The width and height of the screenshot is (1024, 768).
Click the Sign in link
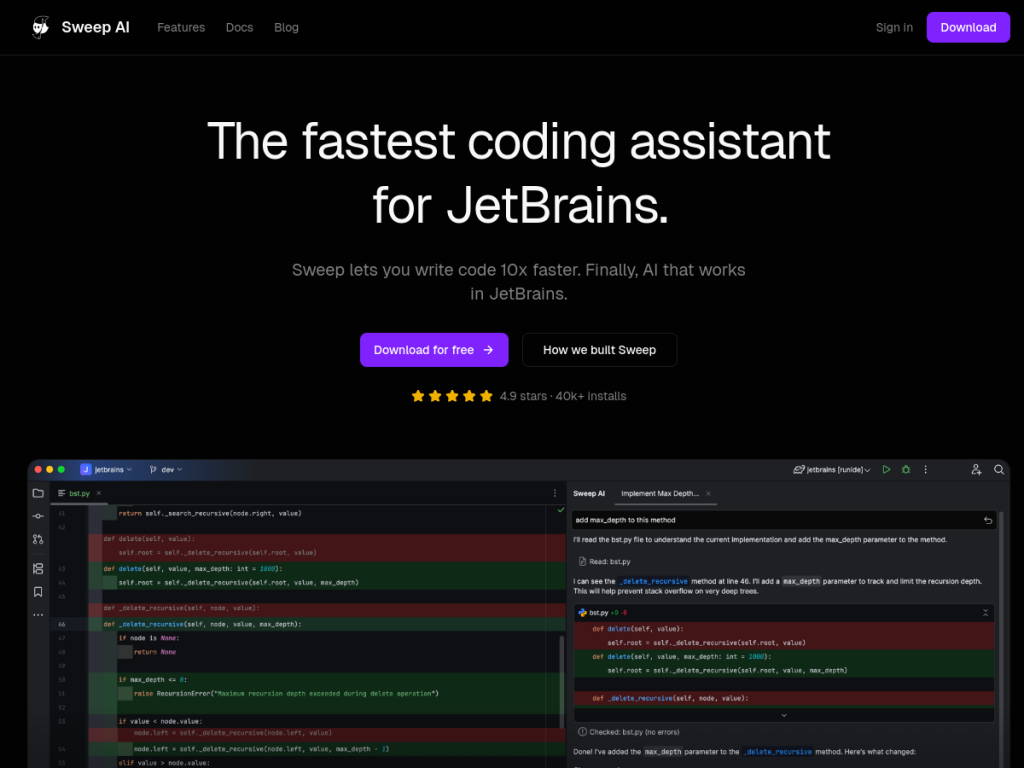[894, 27]
